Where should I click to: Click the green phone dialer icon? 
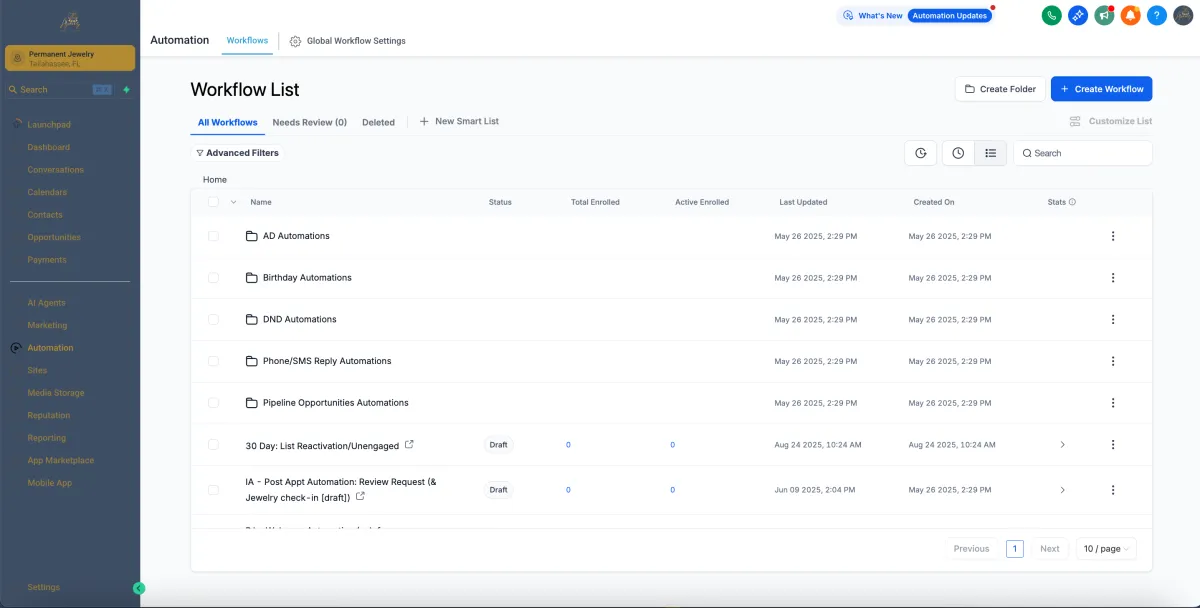[x=1051, y=15]
